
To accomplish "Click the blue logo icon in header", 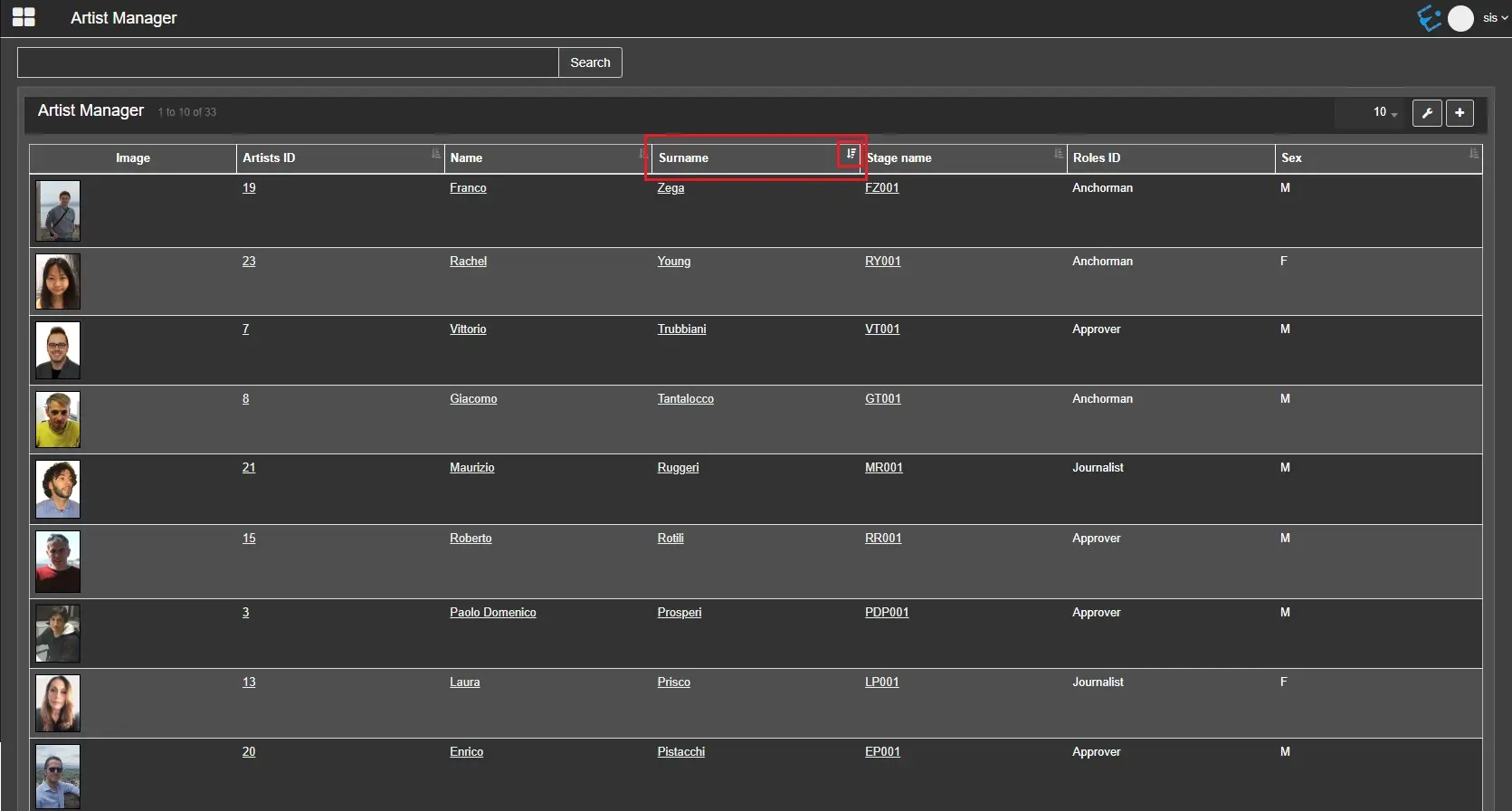I will (x=1430, y=18).
